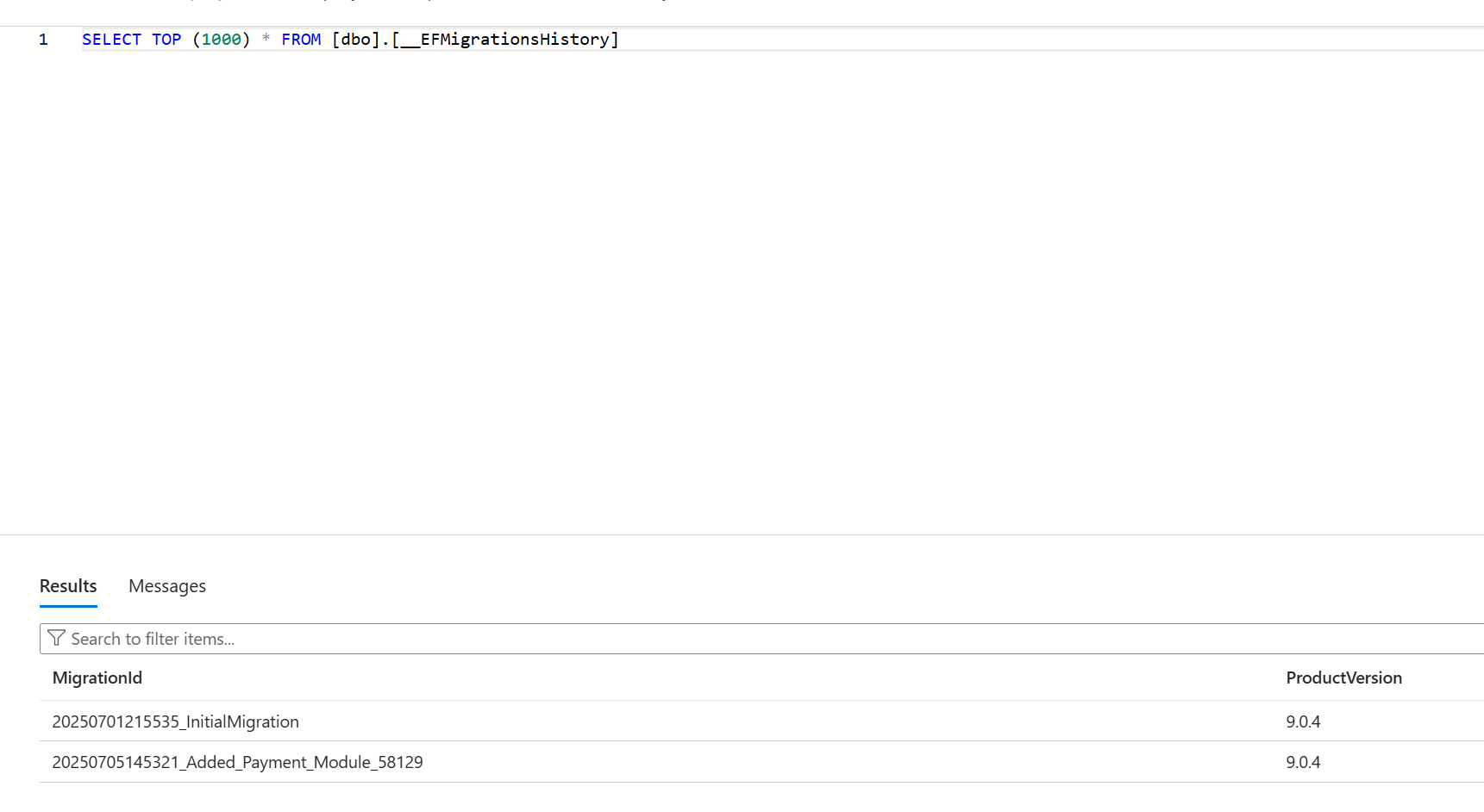Image resolution: width=1484 pixels, height=812 pixels.
Task: Click the divider between editor and results
Action: [x=742, y=534]
